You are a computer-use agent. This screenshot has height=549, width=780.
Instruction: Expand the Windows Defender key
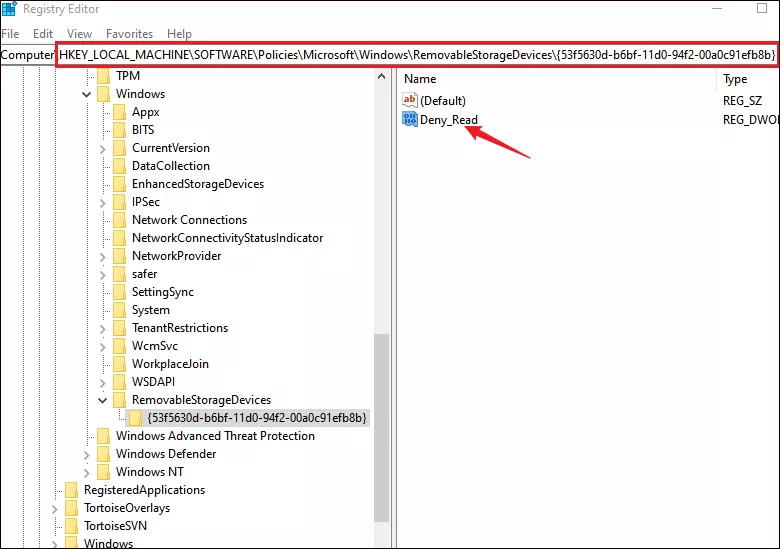87,455
